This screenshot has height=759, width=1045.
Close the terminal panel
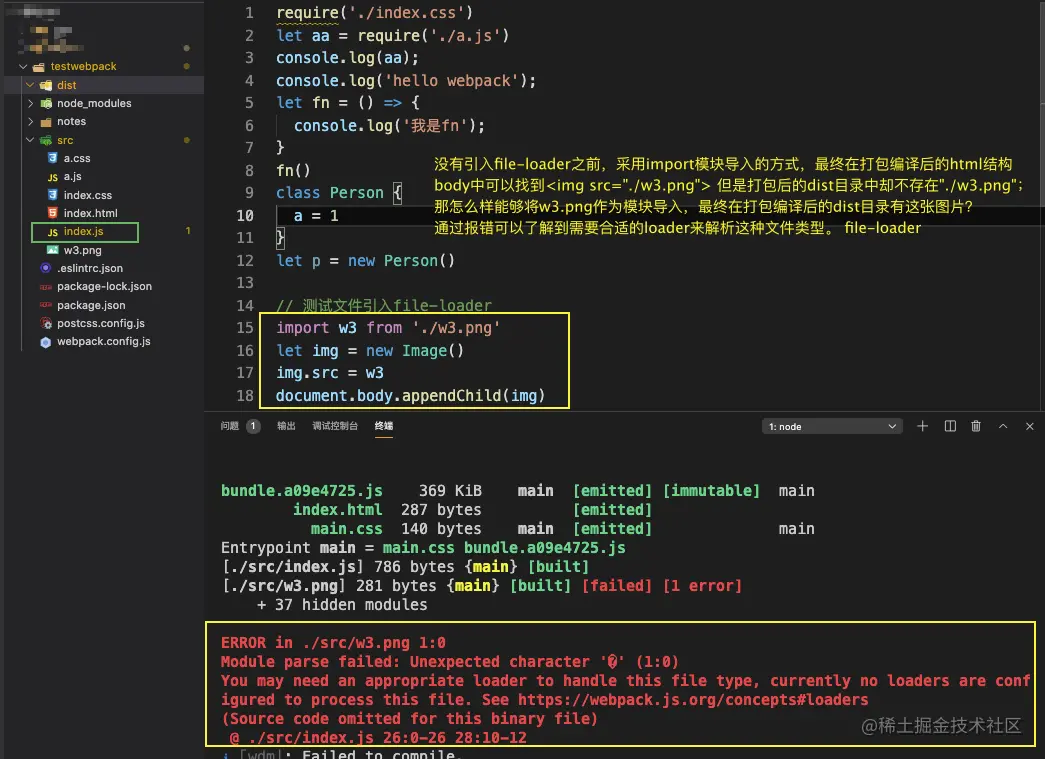pyautogui.click(x=1030, y=426)
